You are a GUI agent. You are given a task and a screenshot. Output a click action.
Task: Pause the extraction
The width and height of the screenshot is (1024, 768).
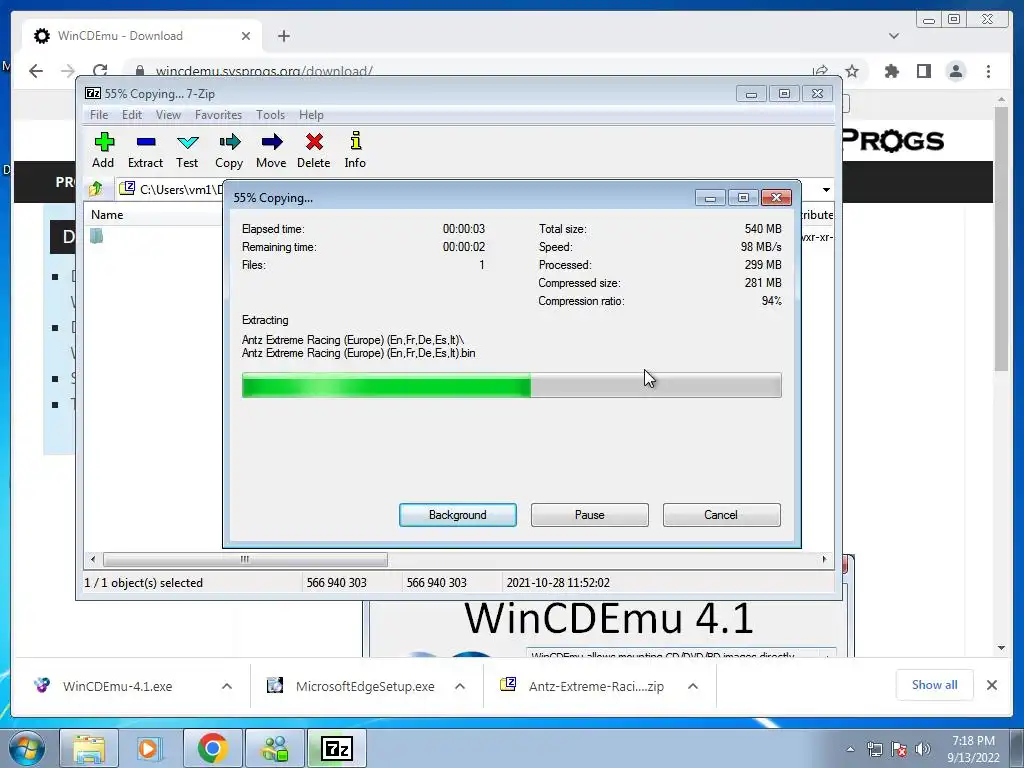click(590, 515)
